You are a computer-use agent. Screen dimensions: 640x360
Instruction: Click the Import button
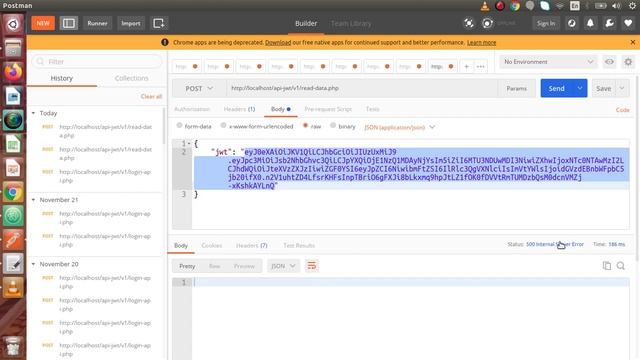click(x=131, y=23)
